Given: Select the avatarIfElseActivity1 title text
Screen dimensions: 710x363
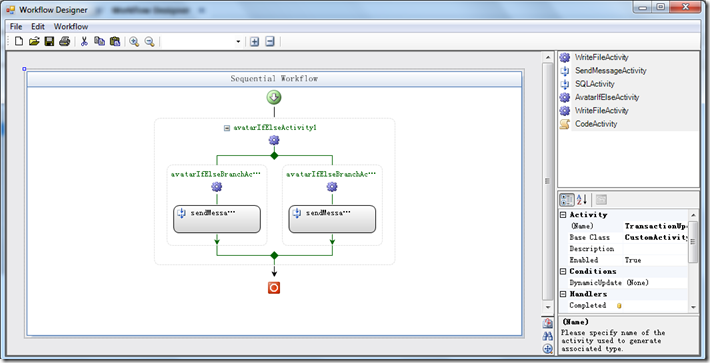Looking at the screenshot, I should pos(275,128).
